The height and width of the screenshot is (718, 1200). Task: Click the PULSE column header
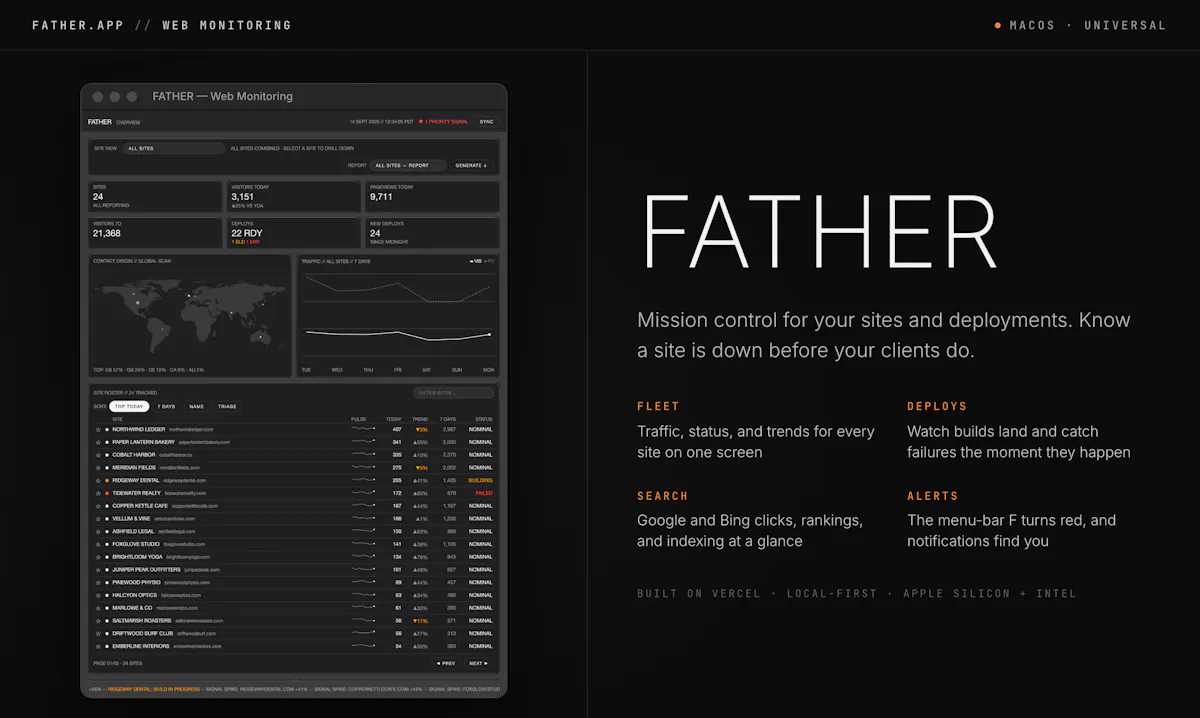(359, 419)
